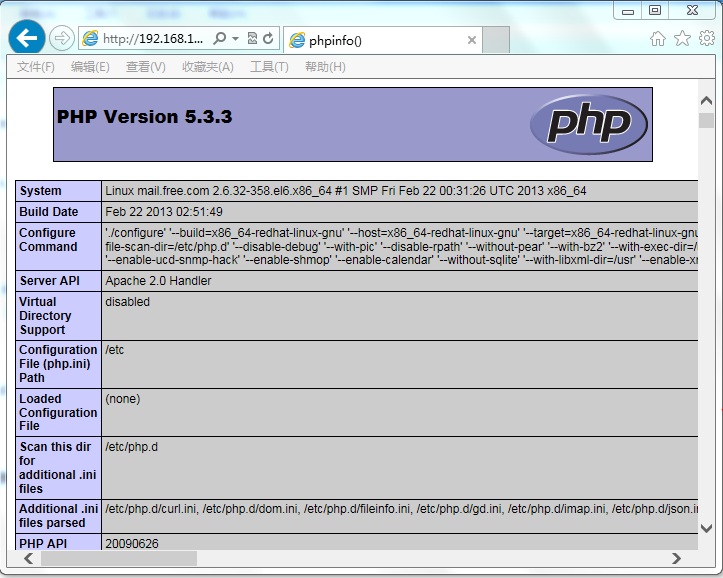Open a new blank tab
The image size is (723, 578).
tap(496, 40)
